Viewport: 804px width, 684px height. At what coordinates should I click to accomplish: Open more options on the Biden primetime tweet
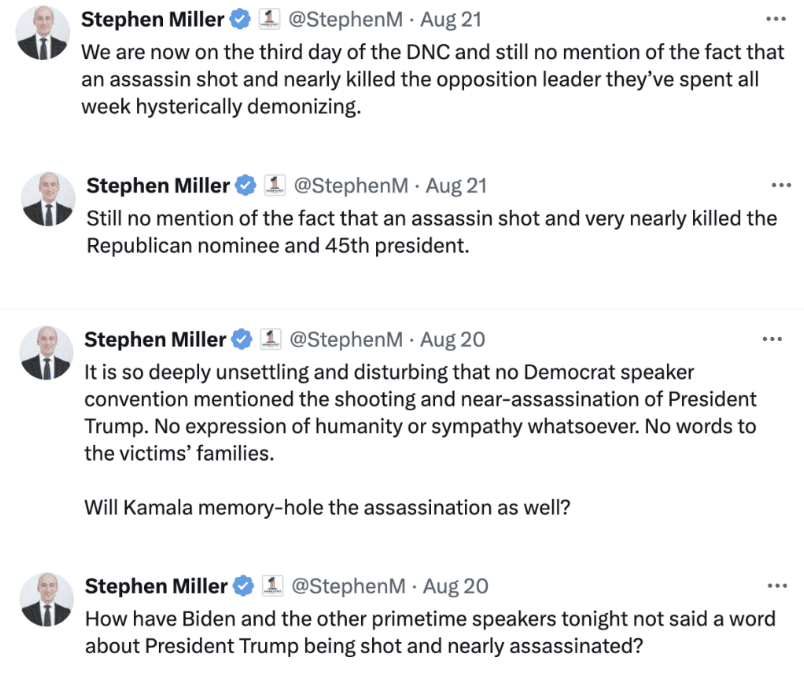[777, 586]
